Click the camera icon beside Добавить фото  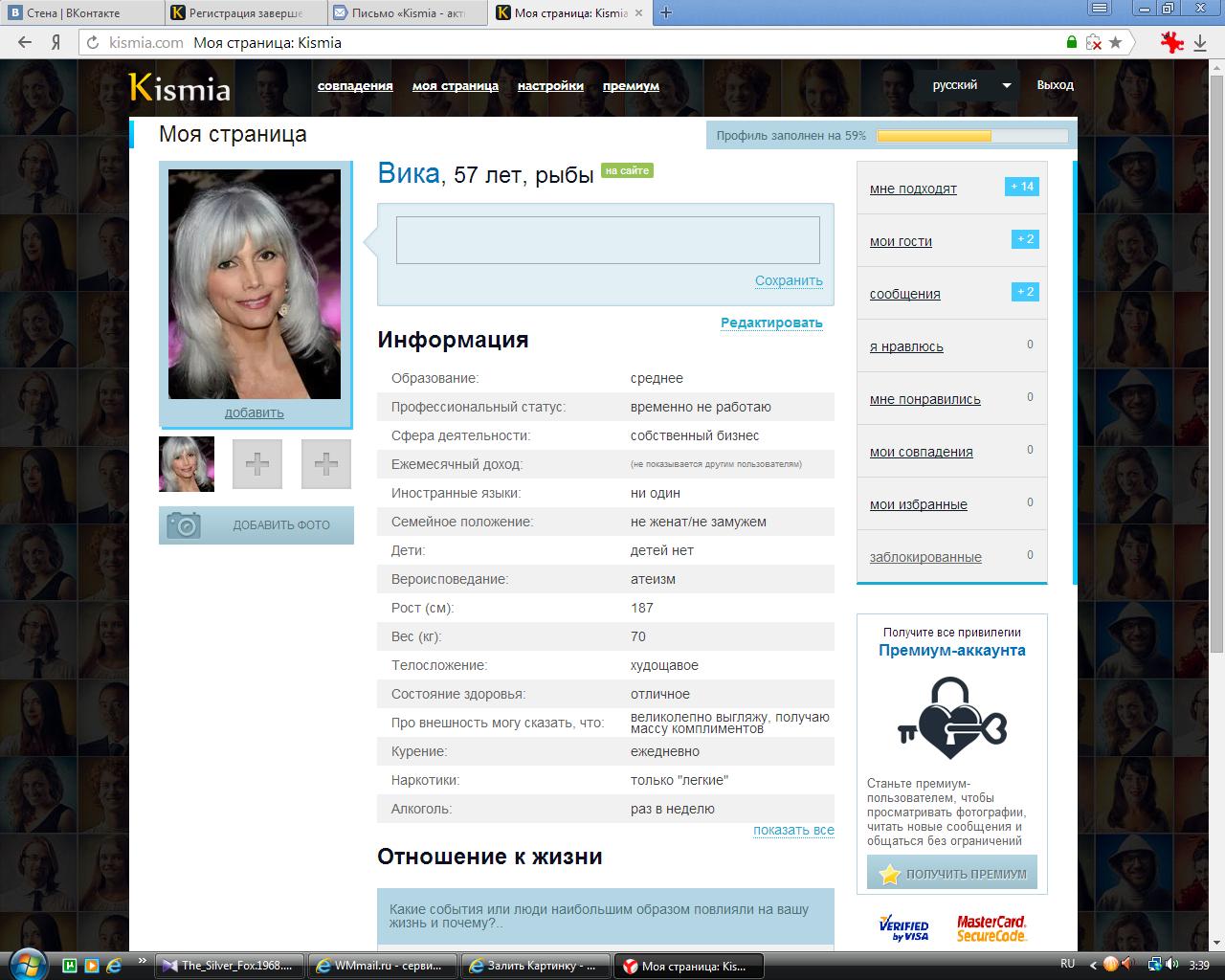coord(184,524)
